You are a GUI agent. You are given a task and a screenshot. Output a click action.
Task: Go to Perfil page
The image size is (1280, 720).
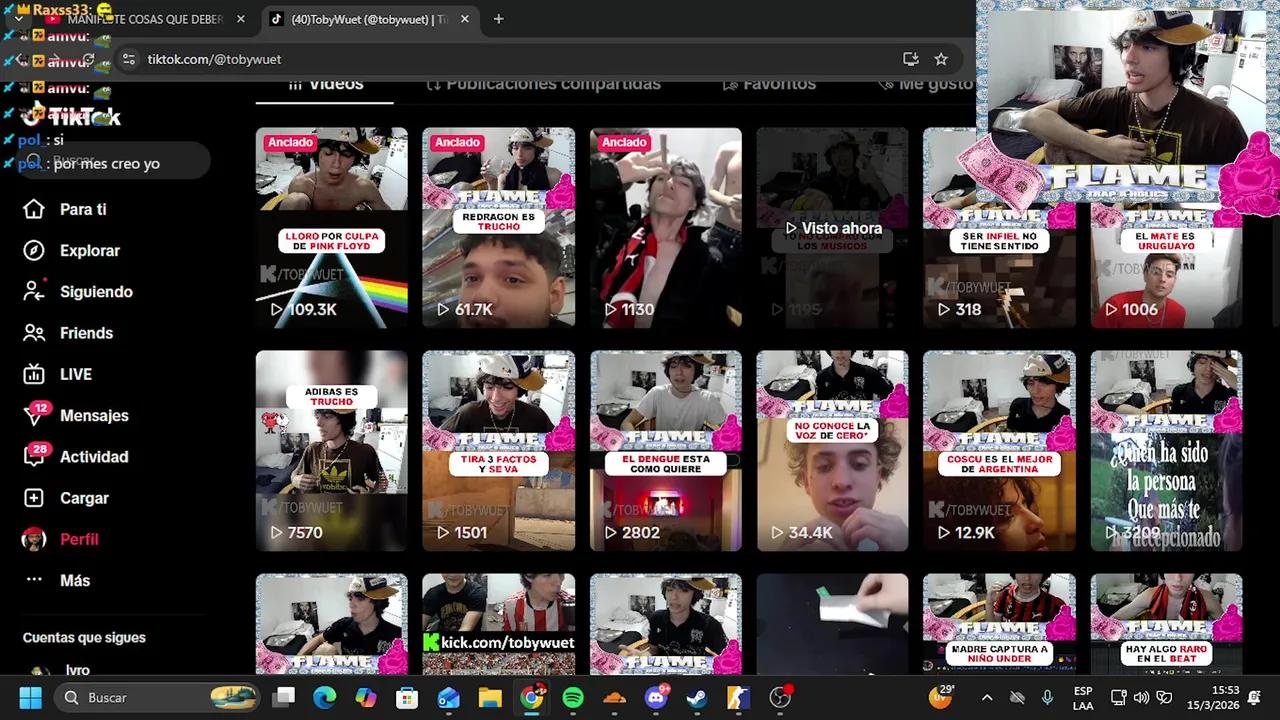click(79, 539)
